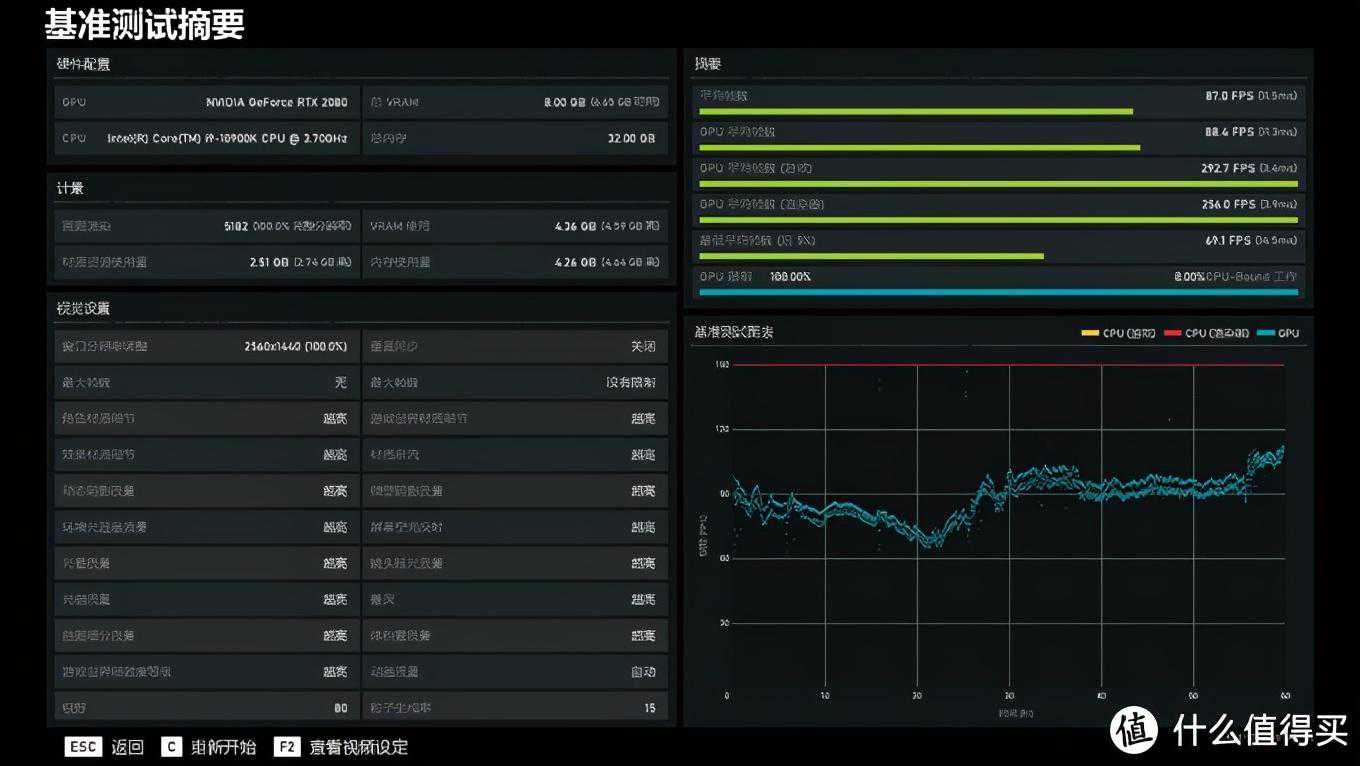This screenshot has height=766, width=1360.
Task: Click the teal GPU legend marker
Action: pos(1264,333)
